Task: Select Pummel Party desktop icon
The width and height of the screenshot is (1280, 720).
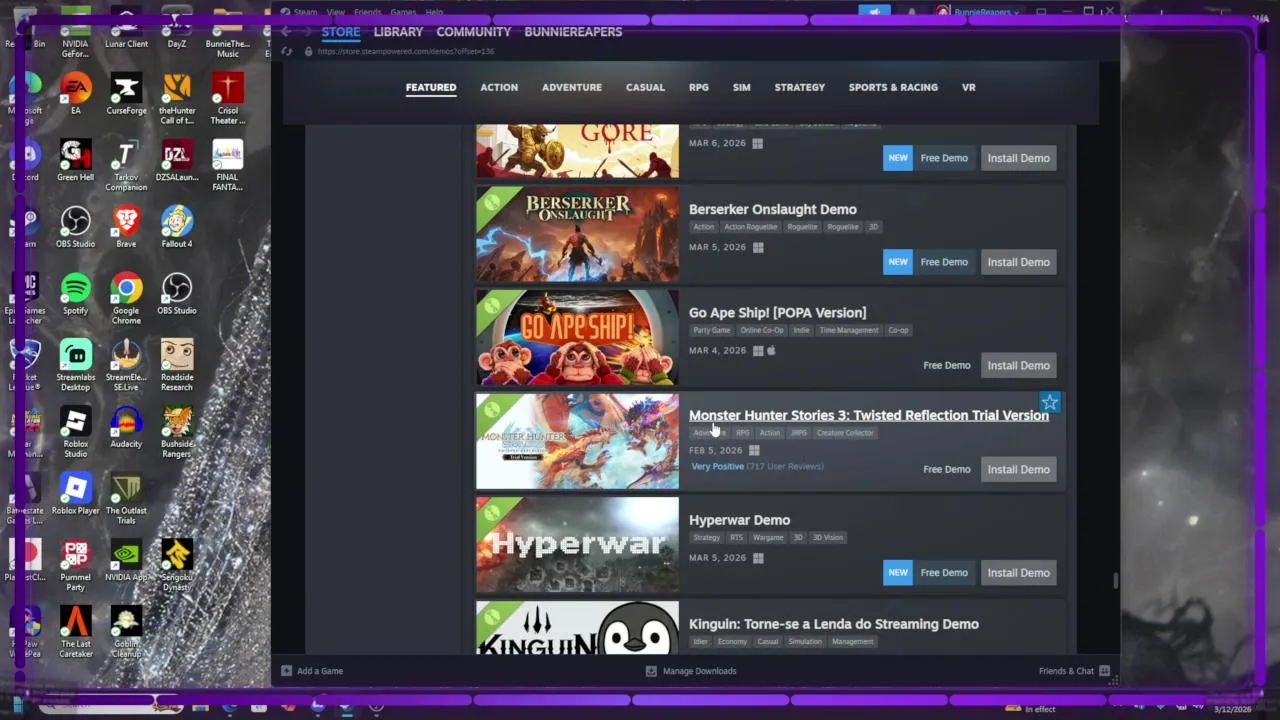Action: pyautogui.click(x=75, y=565)
